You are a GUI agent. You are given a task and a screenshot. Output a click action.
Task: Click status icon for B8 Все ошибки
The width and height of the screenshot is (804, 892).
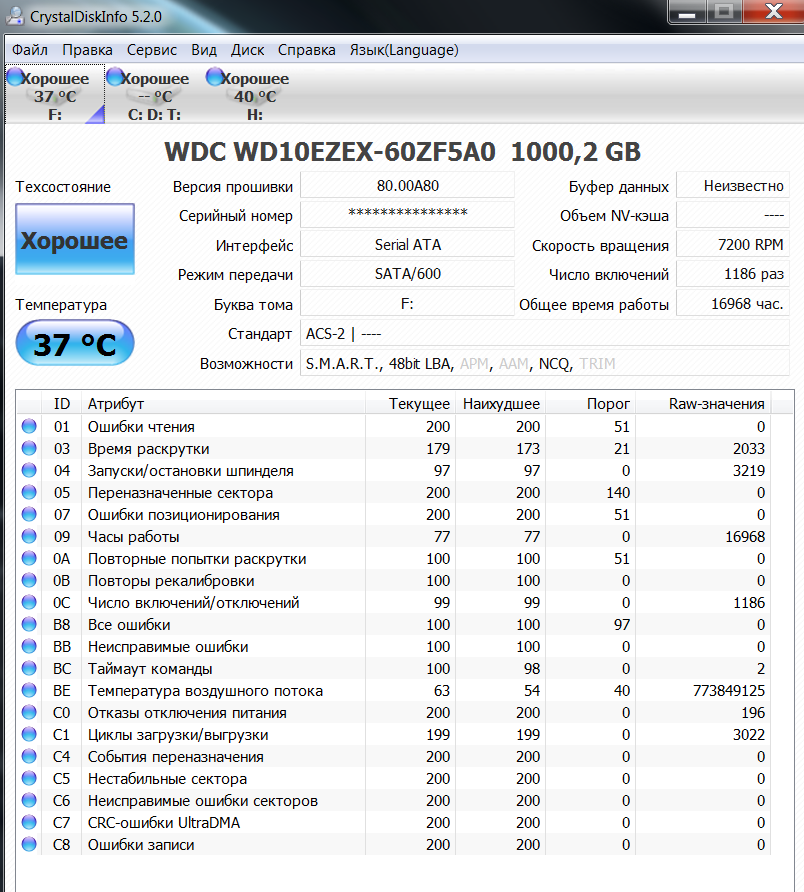click(29, 624)
